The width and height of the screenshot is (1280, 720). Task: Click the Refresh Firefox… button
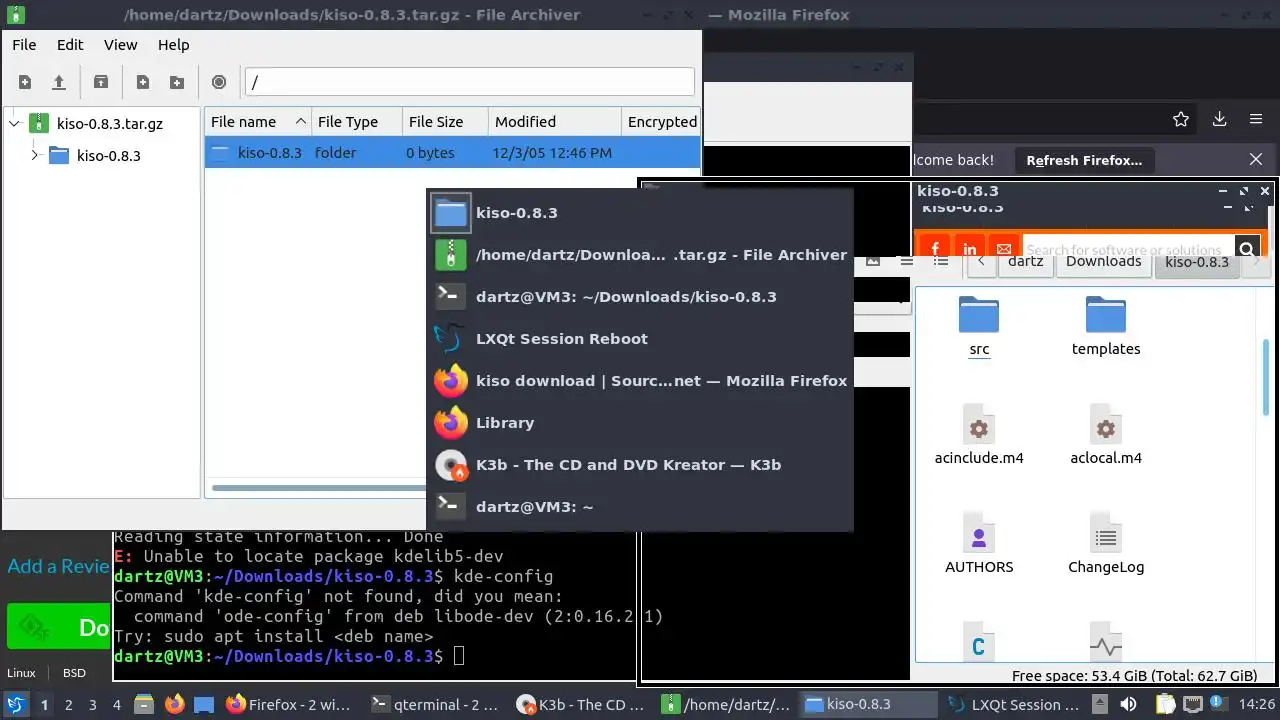1084,160
